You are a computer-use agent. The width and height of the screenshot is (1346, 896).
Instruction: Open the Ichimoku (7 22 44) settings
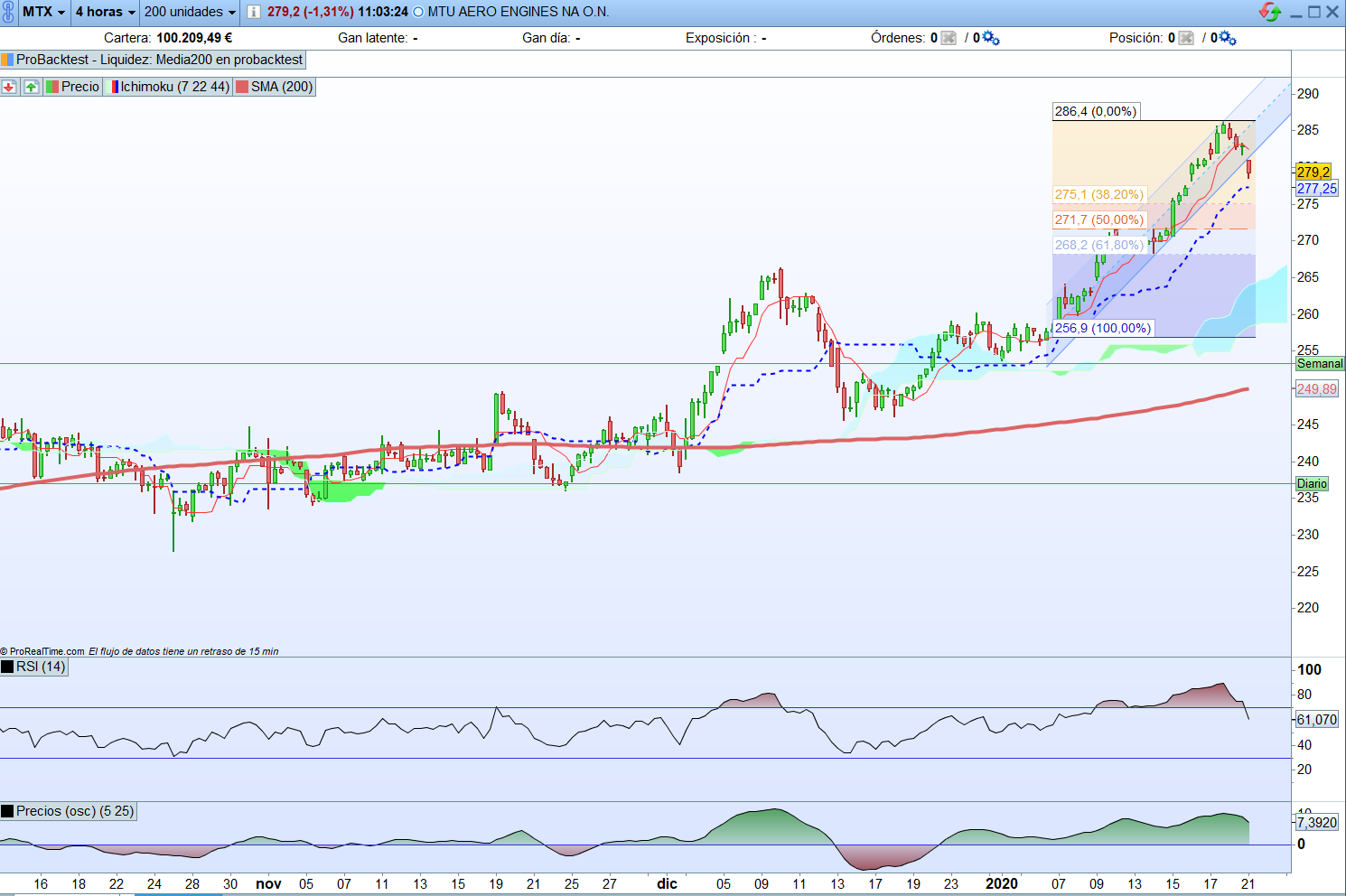[169, 87]
